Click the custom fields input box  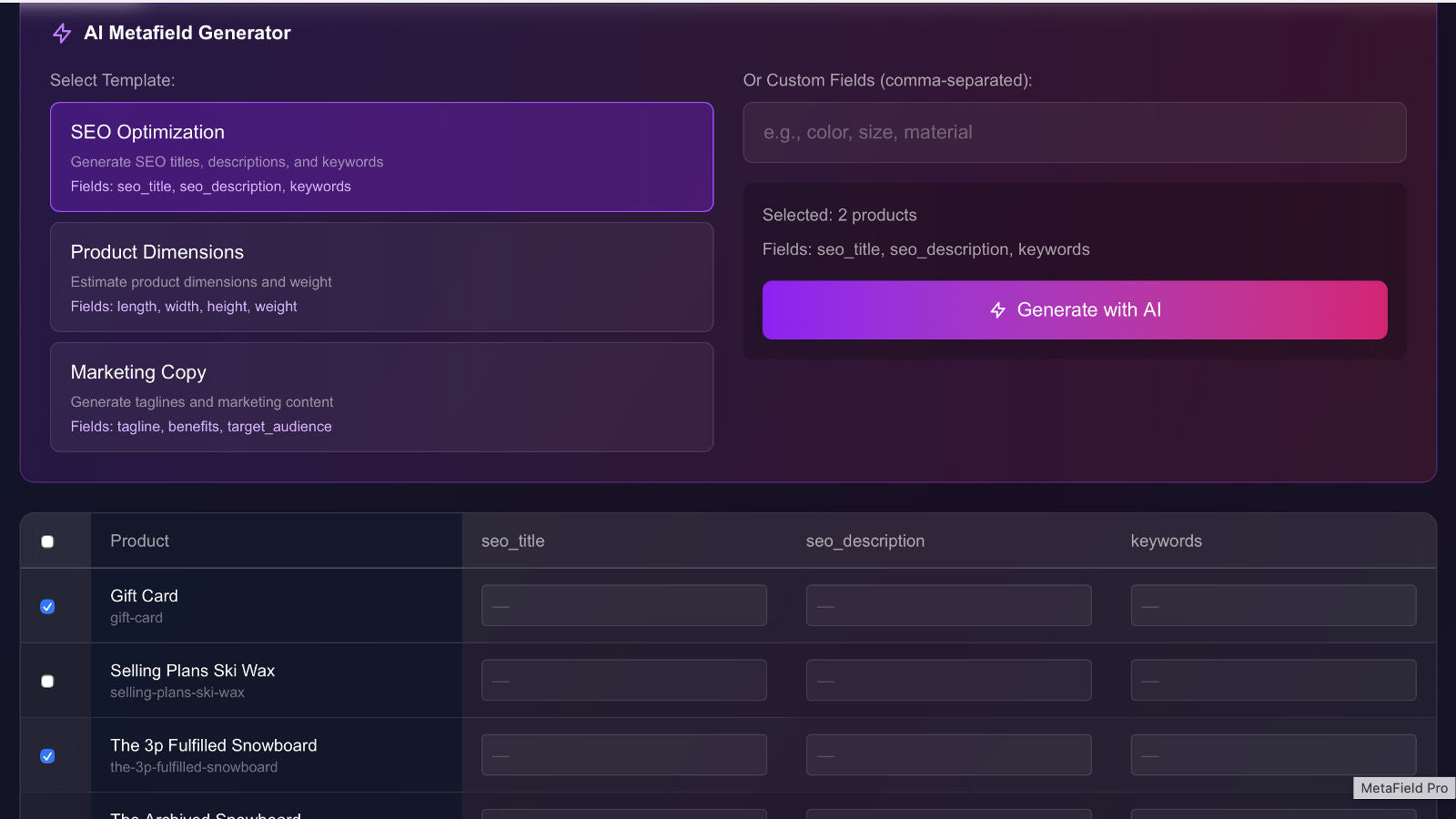click(1075, 132)
